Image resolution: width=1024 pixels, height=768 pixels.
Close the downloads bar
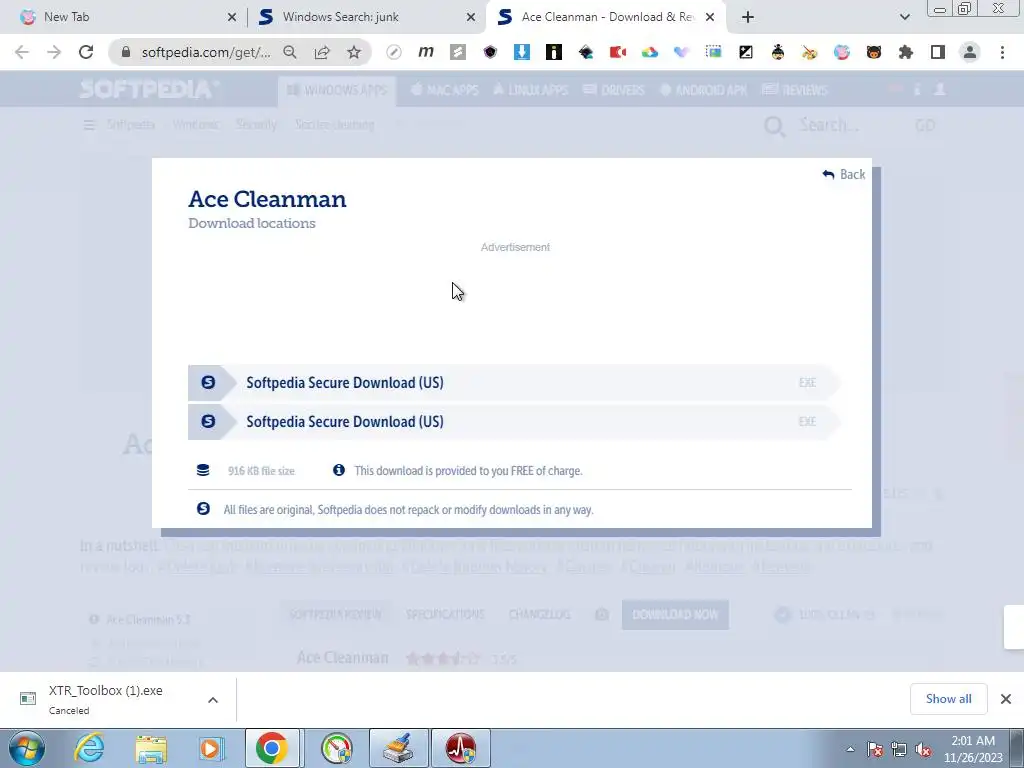click(x=1006, y=699)
